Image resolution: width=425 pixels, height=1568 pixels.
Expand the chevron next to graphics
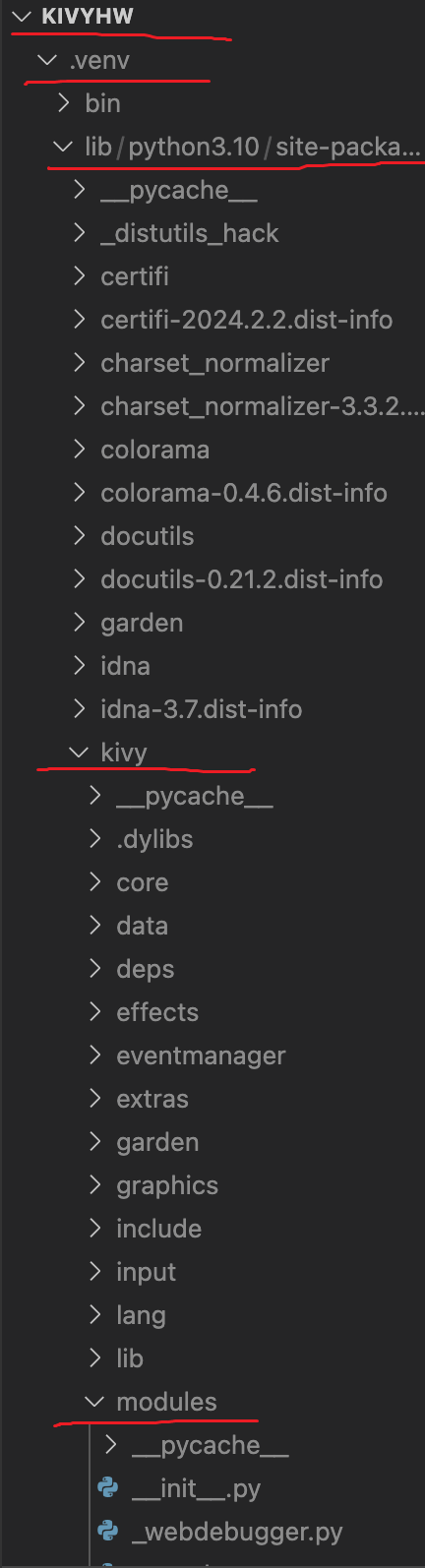94,1185
